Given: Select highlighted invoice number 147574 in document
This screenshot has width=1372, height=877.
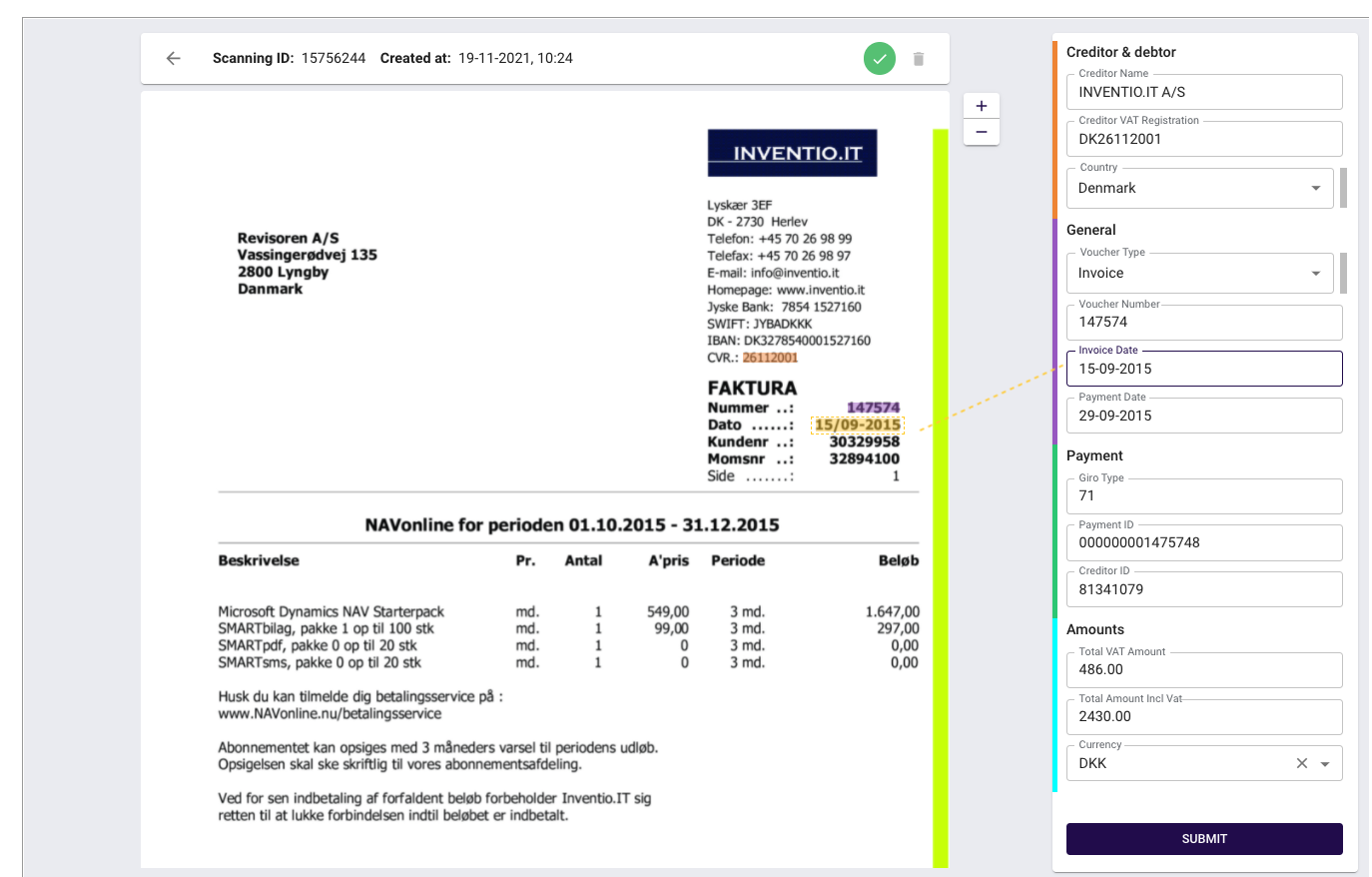Looking at the screenshot, I should click(x=874, y=408).
